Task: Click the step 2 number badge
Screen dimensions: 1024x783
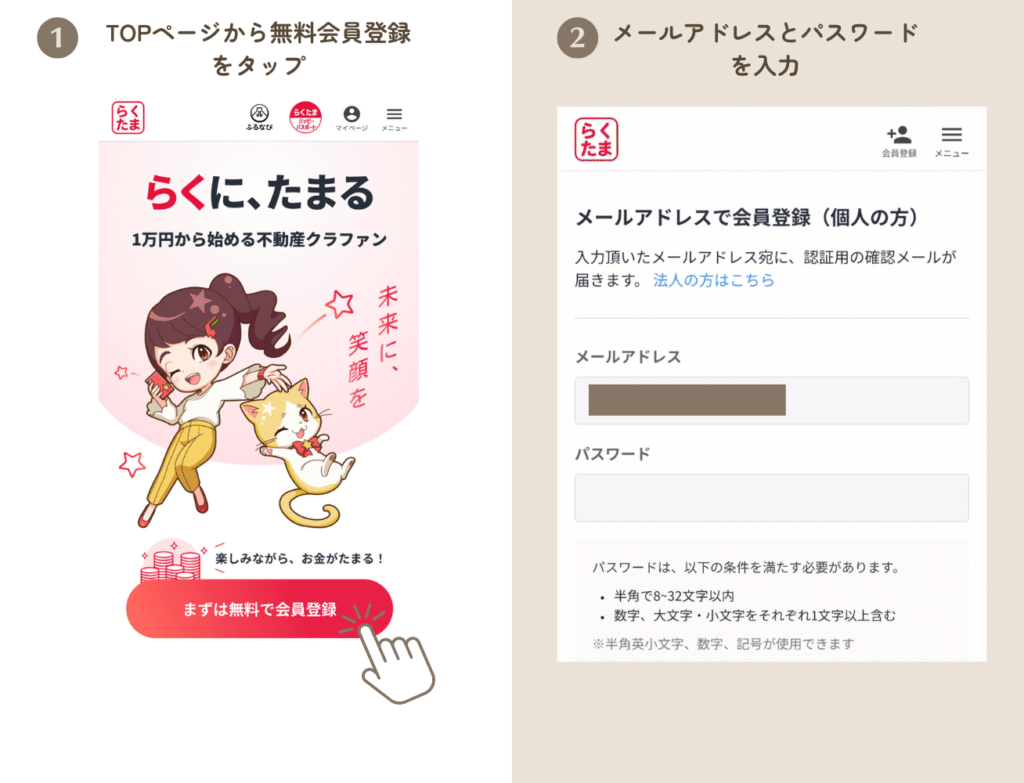Action: (577, 38)
